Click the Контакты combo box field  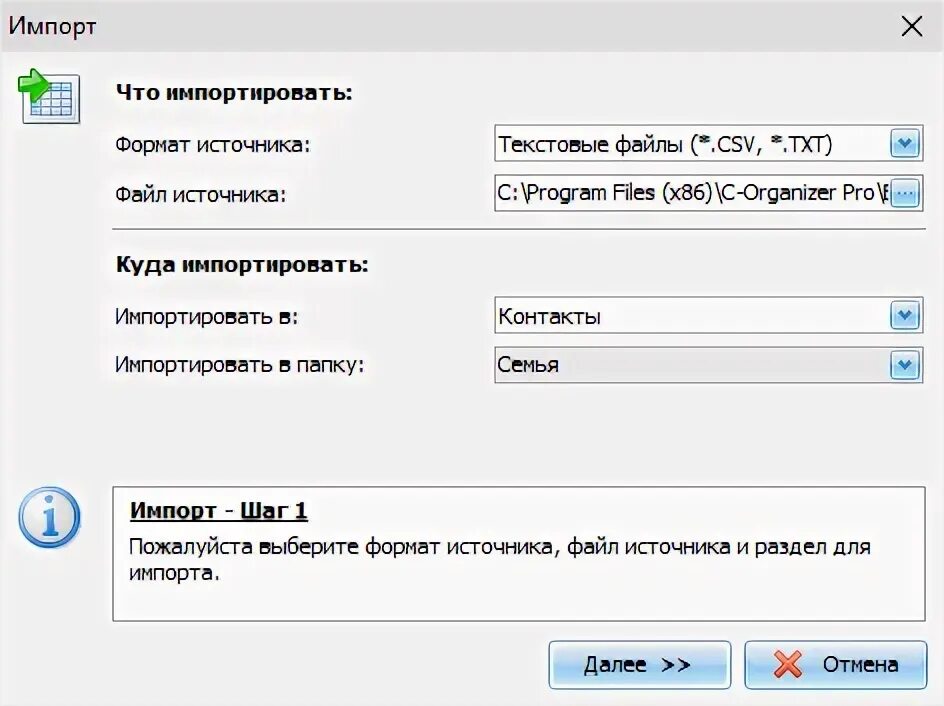click(691, 317)
